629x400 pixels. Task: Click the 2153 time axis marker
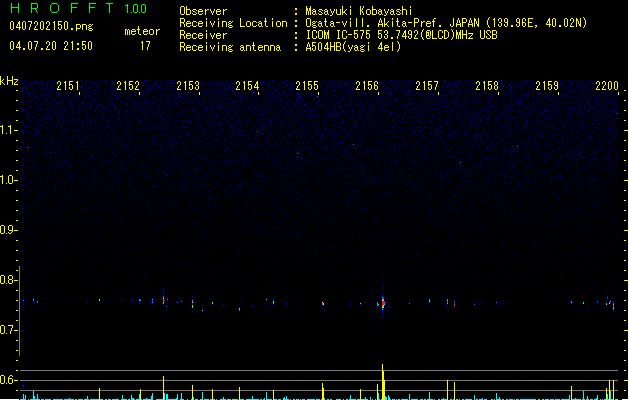point(188,86)
